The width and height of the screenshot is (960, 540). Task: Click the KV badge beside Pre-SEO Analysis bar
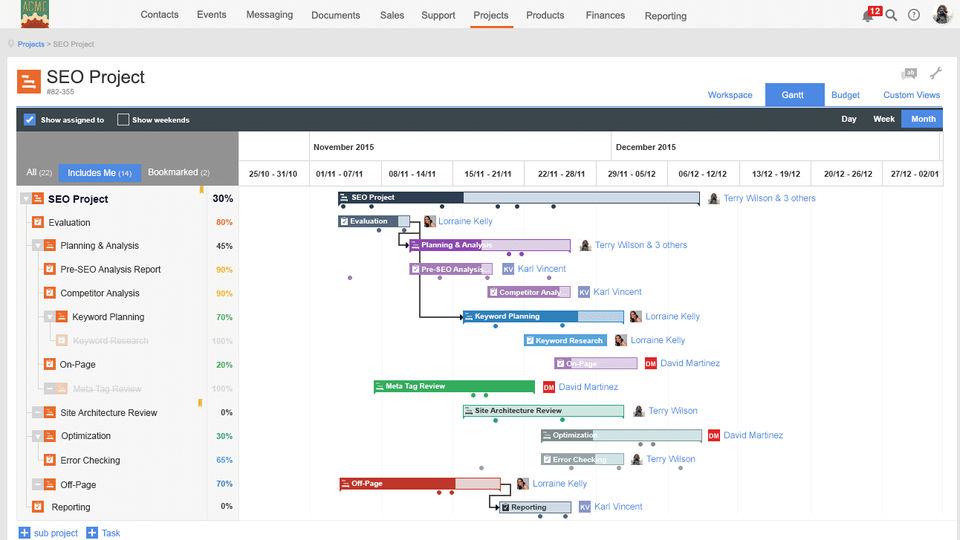[x=508, y=269]
